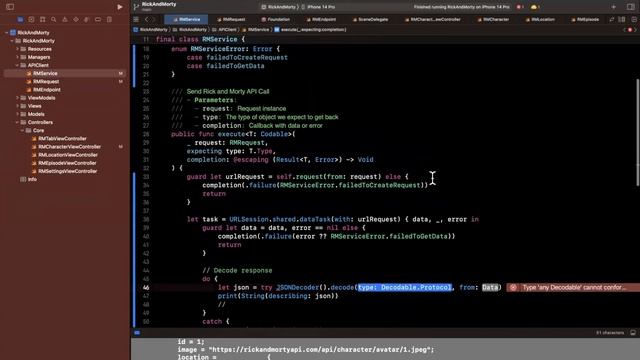Open the Source Control navigator icon
The width and height of the screenshot is (640, 360).
tap(31, 20)
